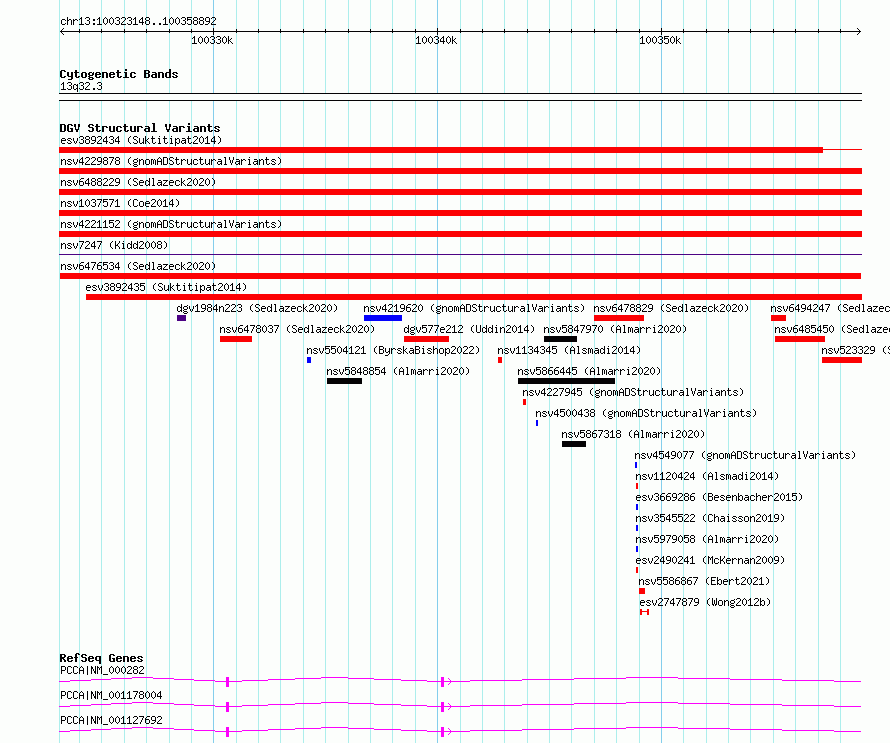
Task: Select the dgv1984n223 (Sedlazeck2020) label
Action: click(257, 308)
